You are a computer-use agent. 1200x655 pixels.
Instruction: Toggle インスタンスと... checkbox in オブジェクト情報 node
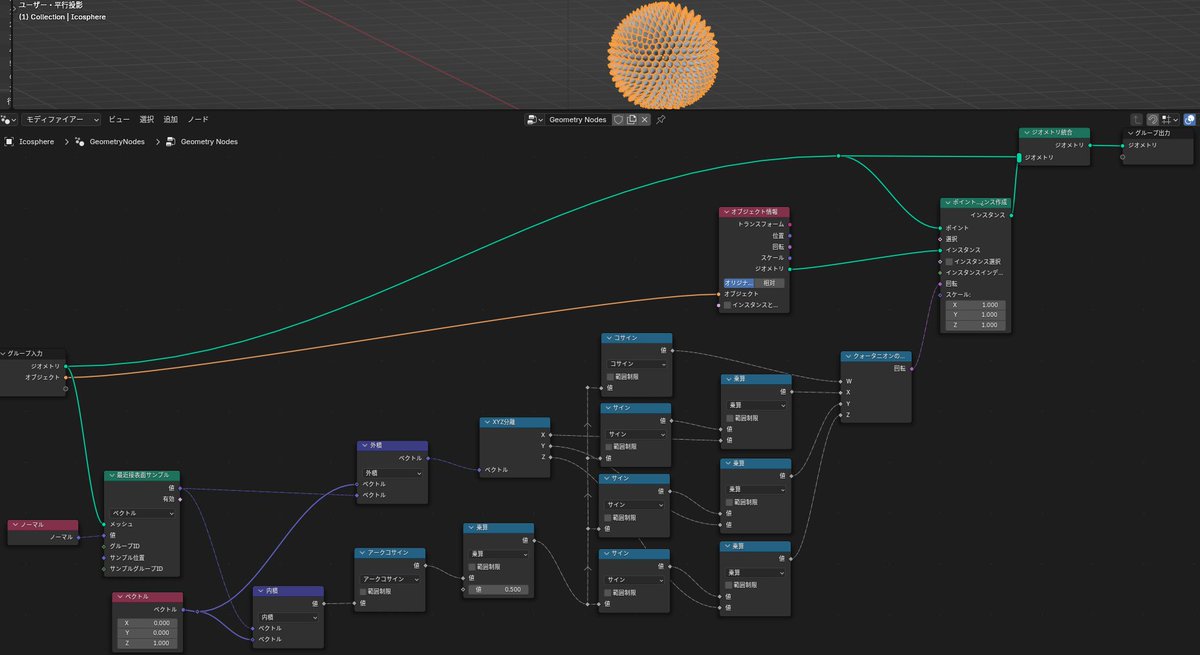[728, 305]
